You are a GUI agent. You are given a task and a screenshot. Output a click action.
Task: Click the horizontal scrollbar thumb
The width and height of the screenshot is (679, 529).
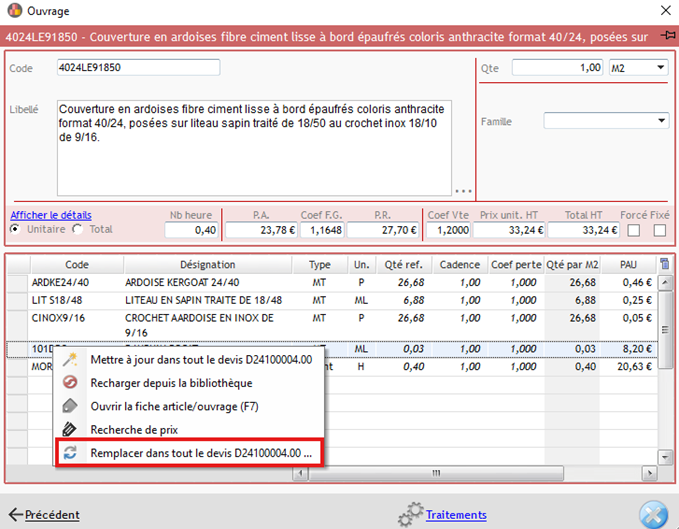(x=436, y=473)
